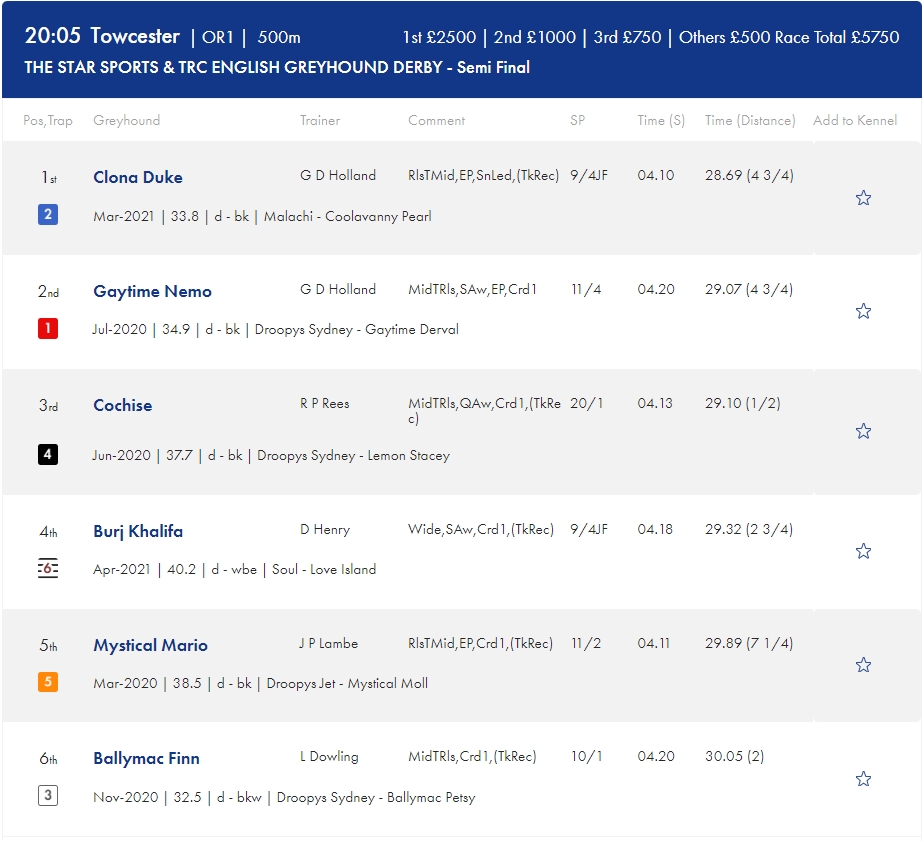Select the black trap 4 badge
Screen dimensions: 922x841
tap(48, 454)
